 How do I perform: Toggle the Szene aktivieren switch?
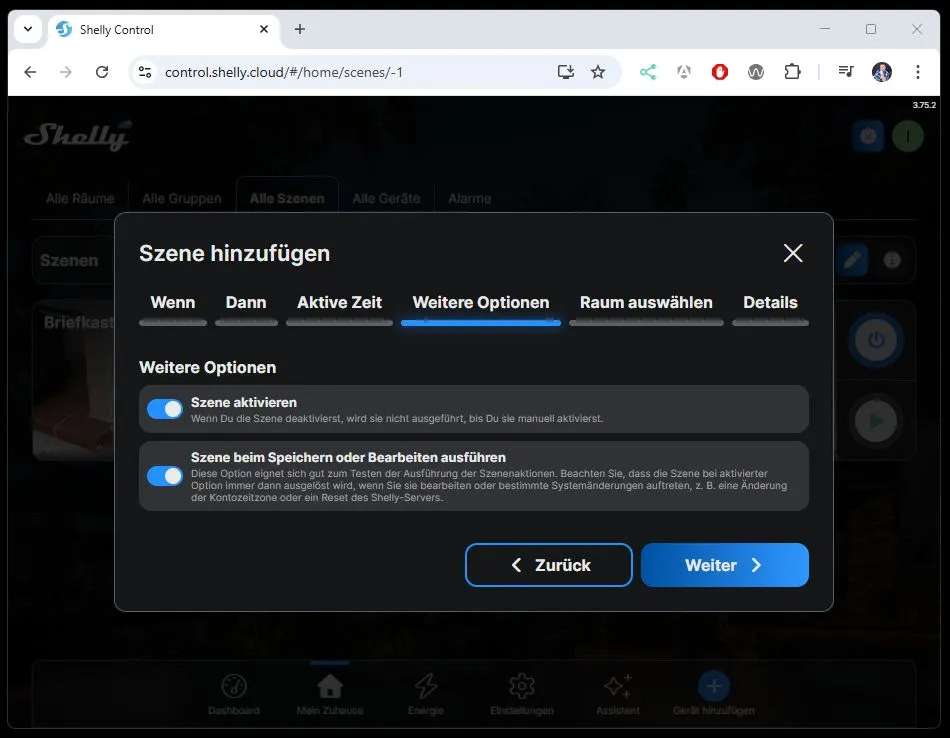pyautogui.click(x=165, y=409)
